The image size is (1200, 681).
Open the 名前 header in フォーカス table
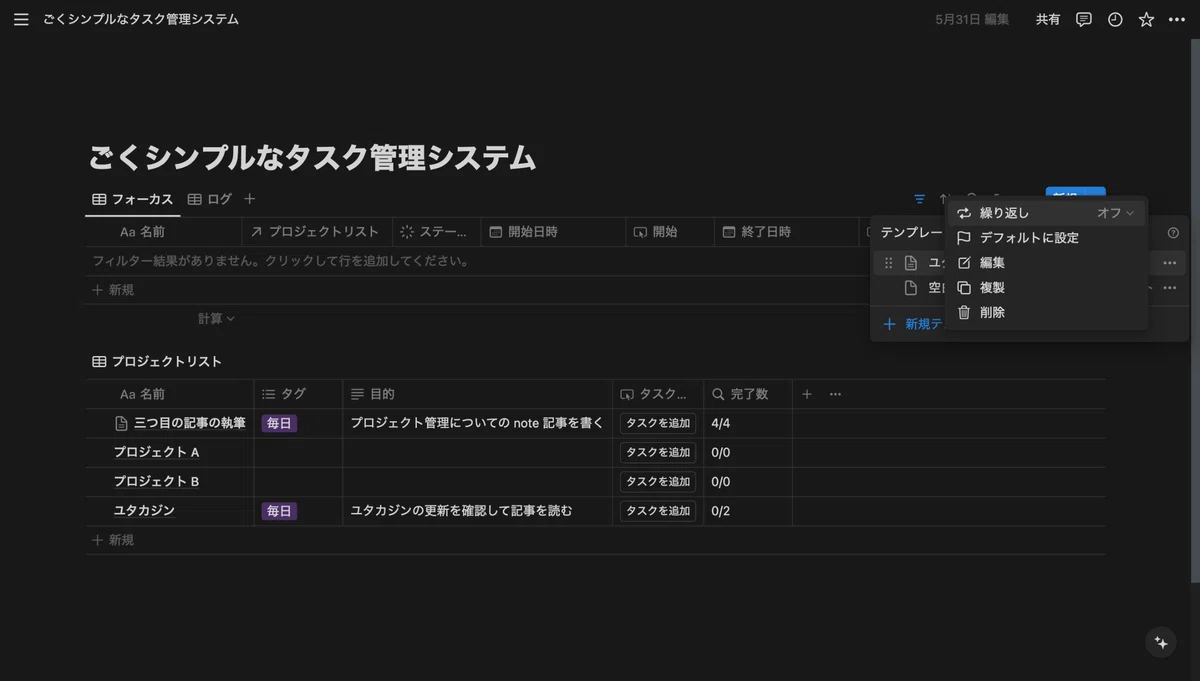163,231
